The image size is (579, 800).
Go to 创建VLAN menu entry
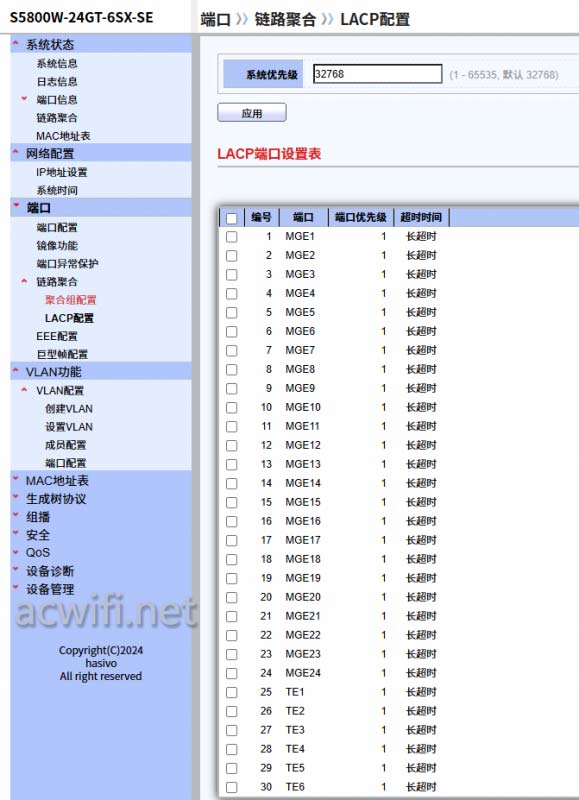69,409
